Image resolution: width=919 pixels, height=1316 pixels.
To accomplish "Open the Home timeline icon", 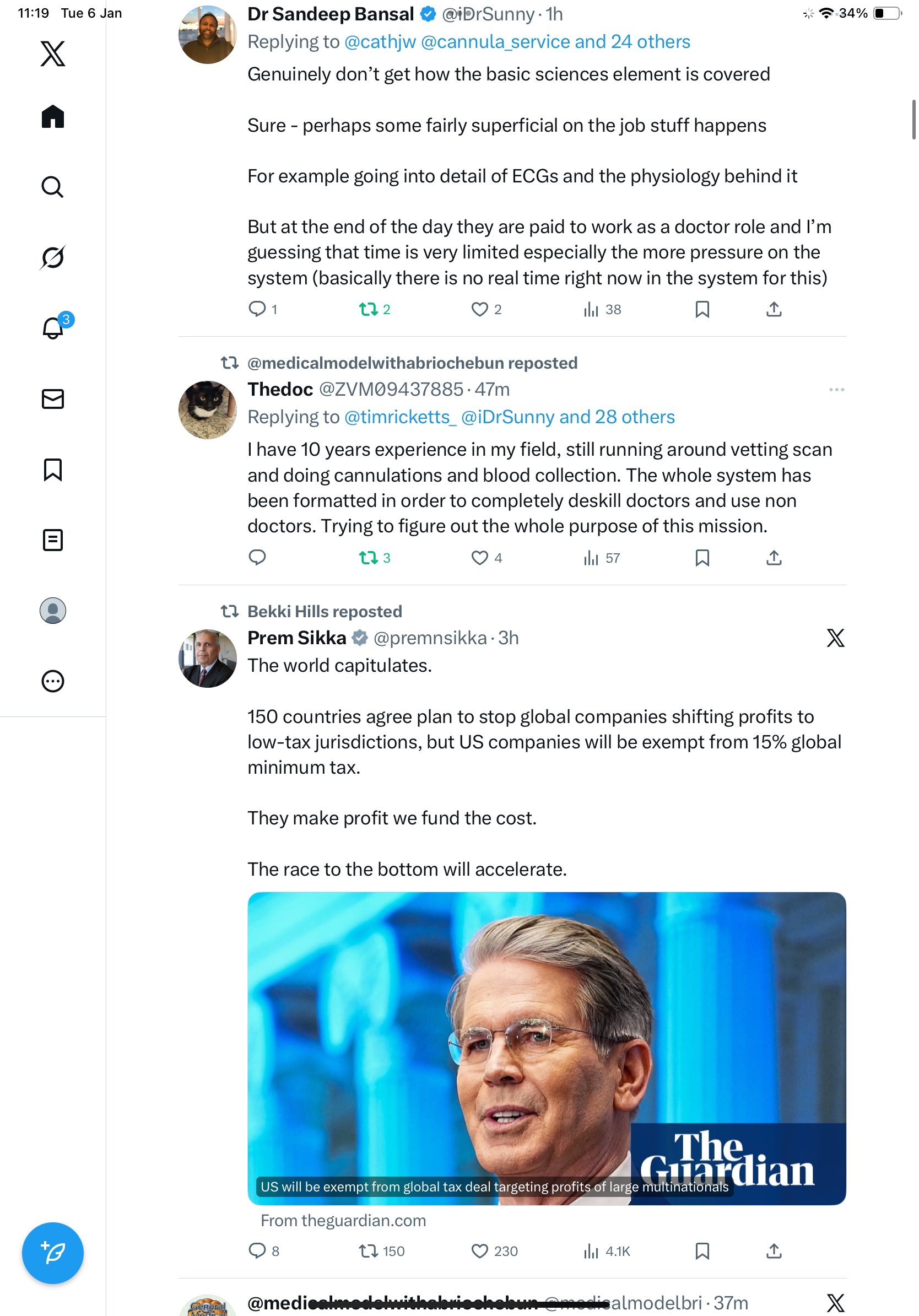I will [x=53, y=117].
